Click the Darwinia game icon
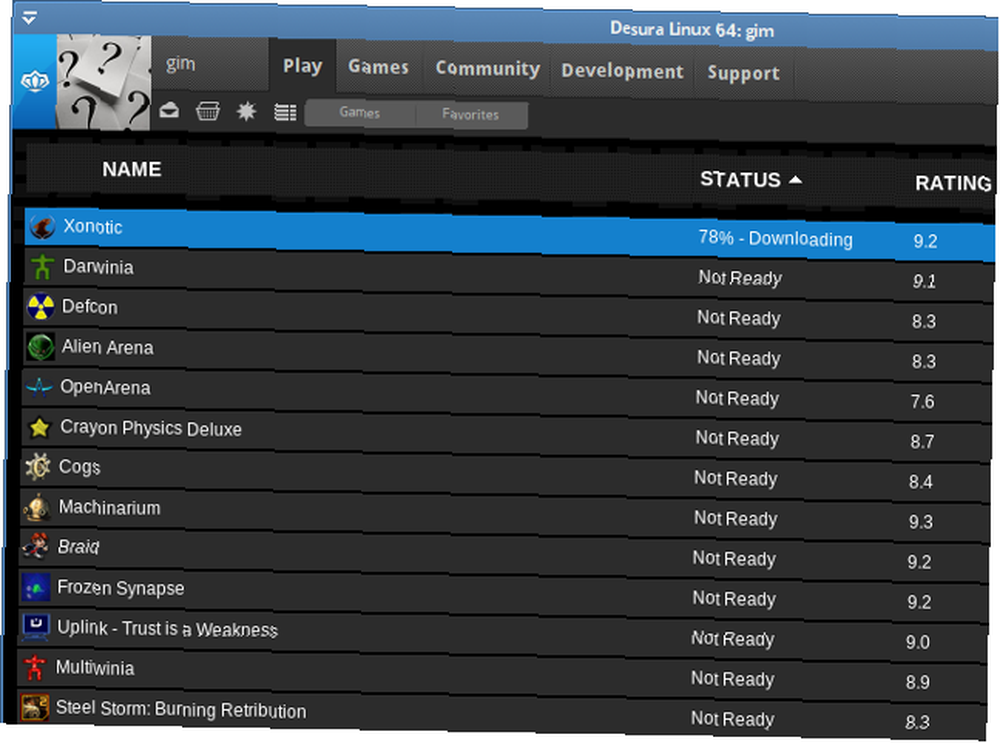Screen dimensions: 1000x743 click(x=42, y=267)
